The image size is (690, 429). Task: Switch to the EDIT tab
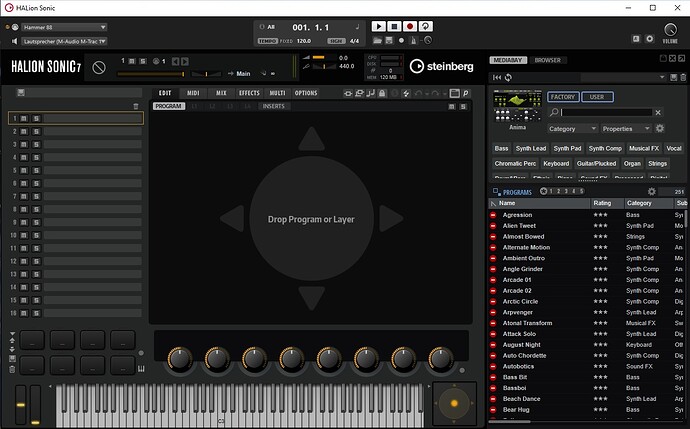tap(165, 93)
